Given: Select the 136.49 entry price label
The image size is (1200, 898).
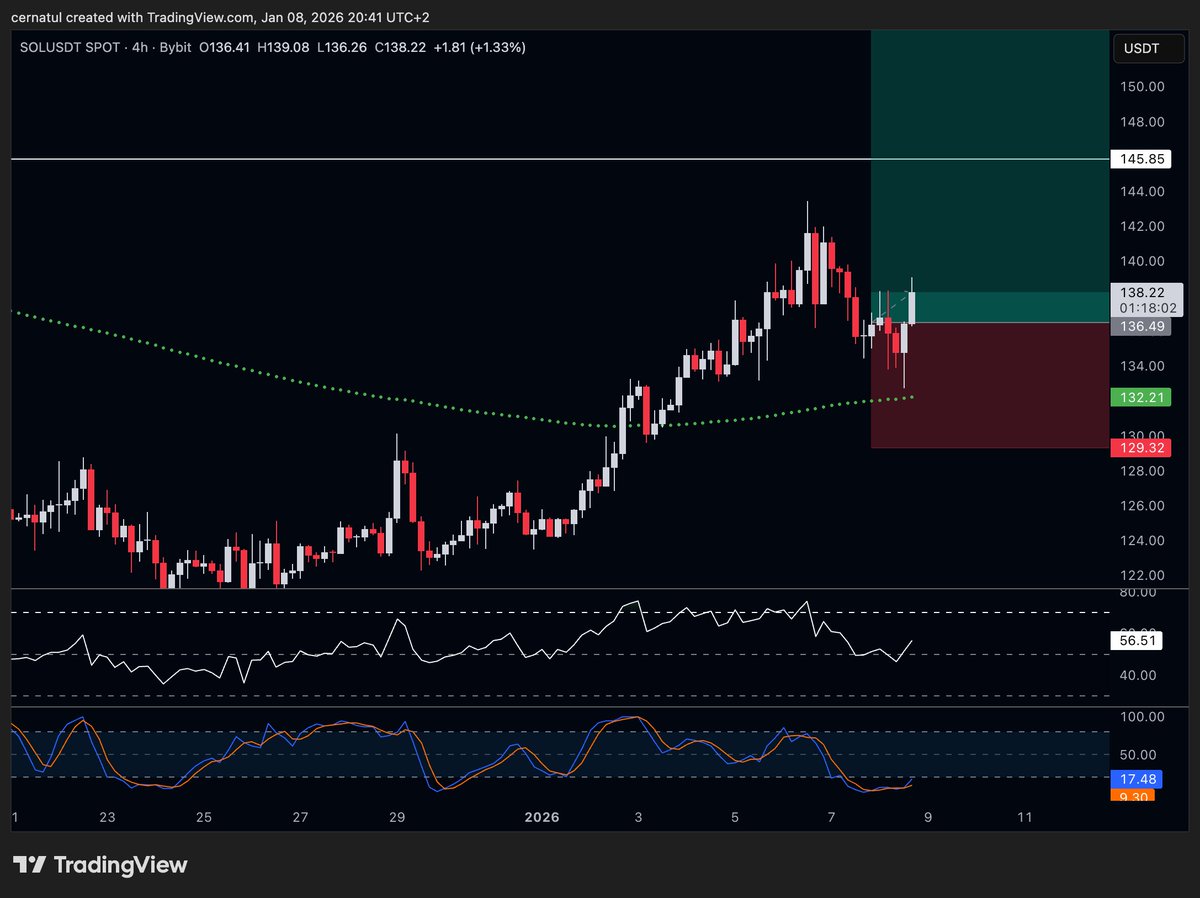Looking at the screenshot, I should (1141, 327).
